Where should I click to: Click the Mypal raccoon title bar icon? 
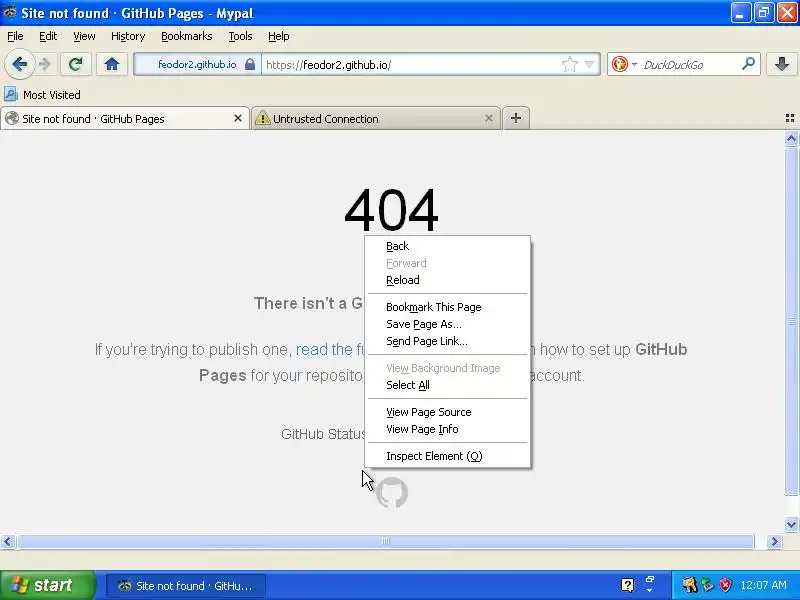(10, 12)
